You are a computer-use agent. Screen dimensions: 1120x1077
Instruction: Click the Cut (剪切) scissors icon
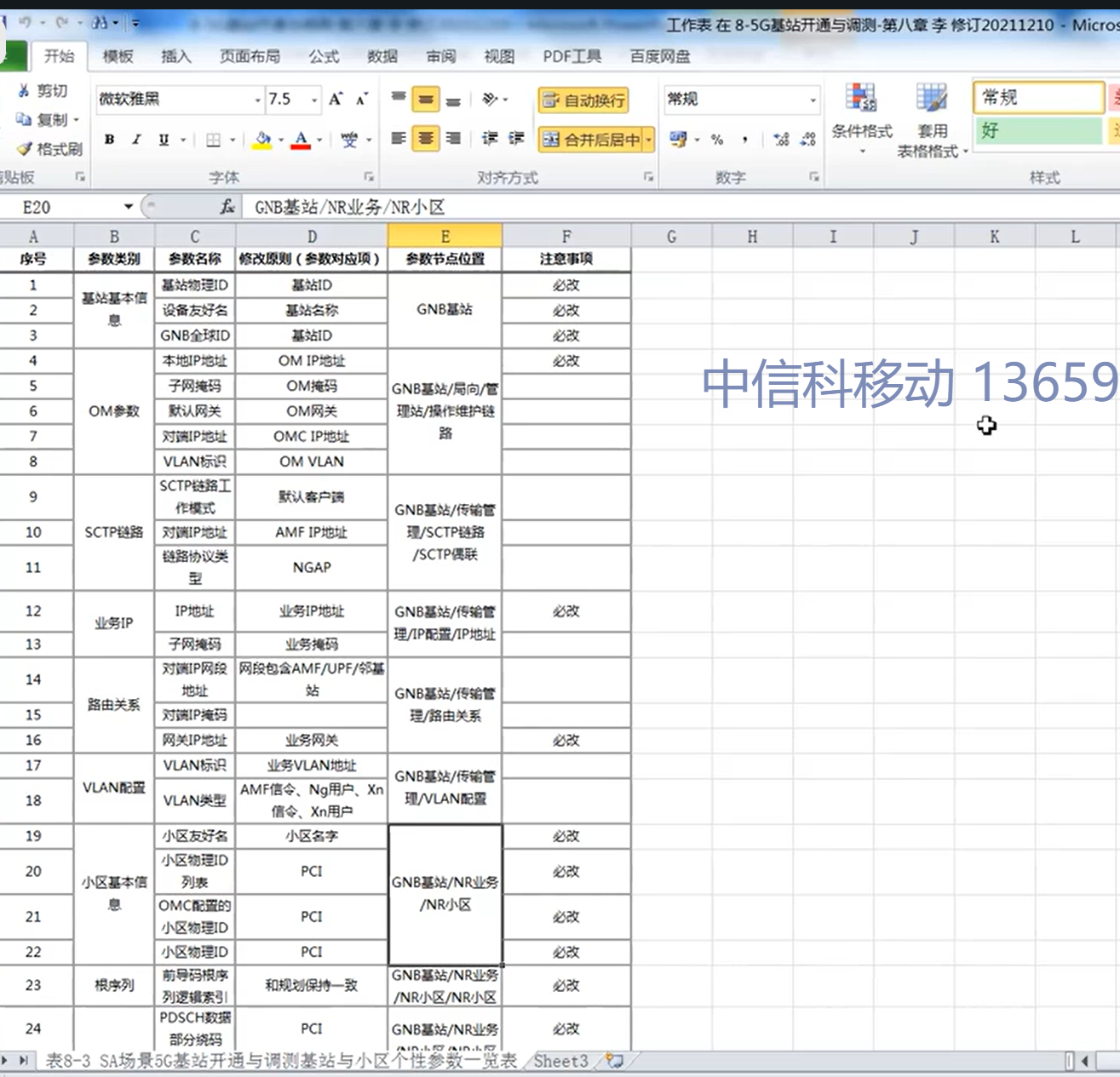pyautogui.click(x=24, y=90)
